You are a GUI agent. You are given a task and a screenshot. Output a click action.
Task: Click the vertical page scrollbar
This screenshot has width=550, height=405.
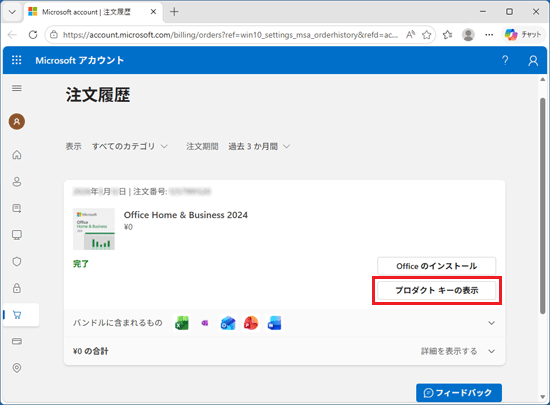coord(543,205)
